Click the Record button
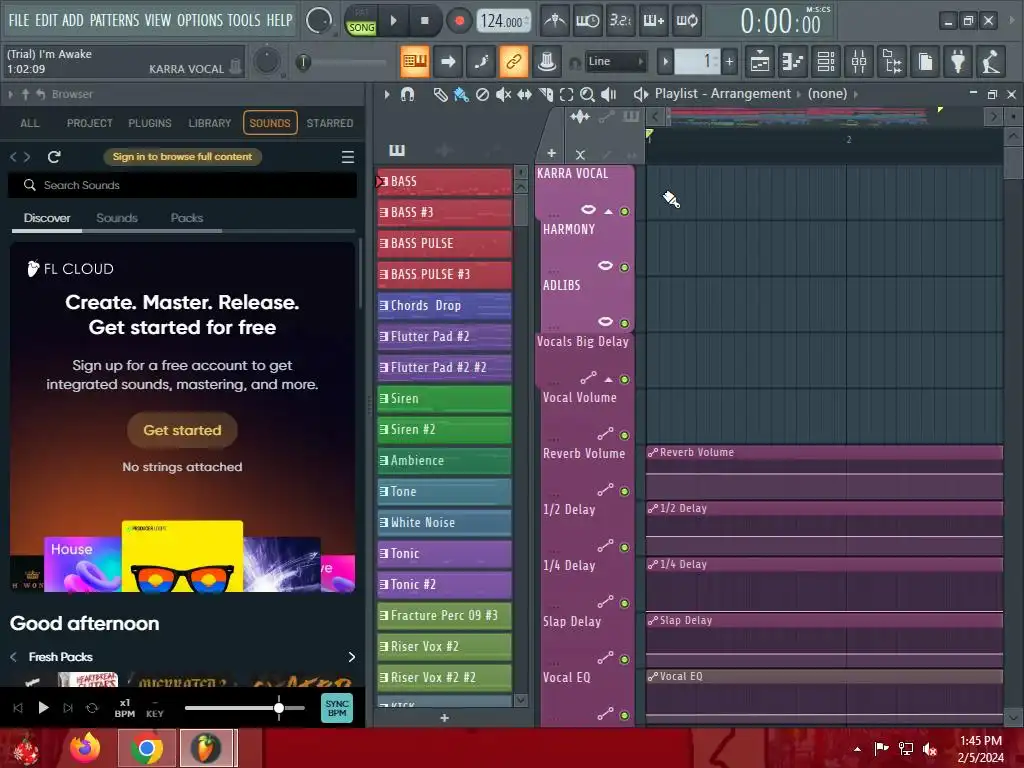 click(x=459, y=21)
